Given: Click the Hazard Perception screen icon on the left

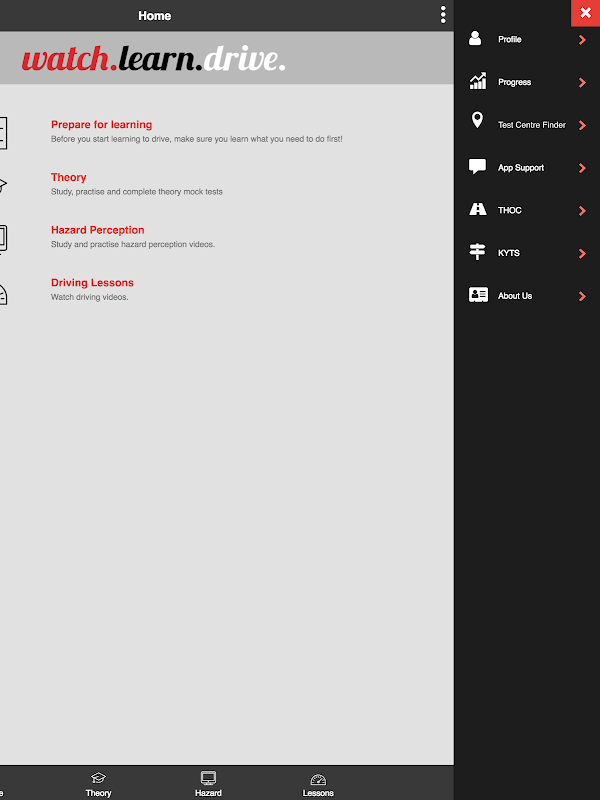Looking at the screenshot, I should (x=3, y=239).
